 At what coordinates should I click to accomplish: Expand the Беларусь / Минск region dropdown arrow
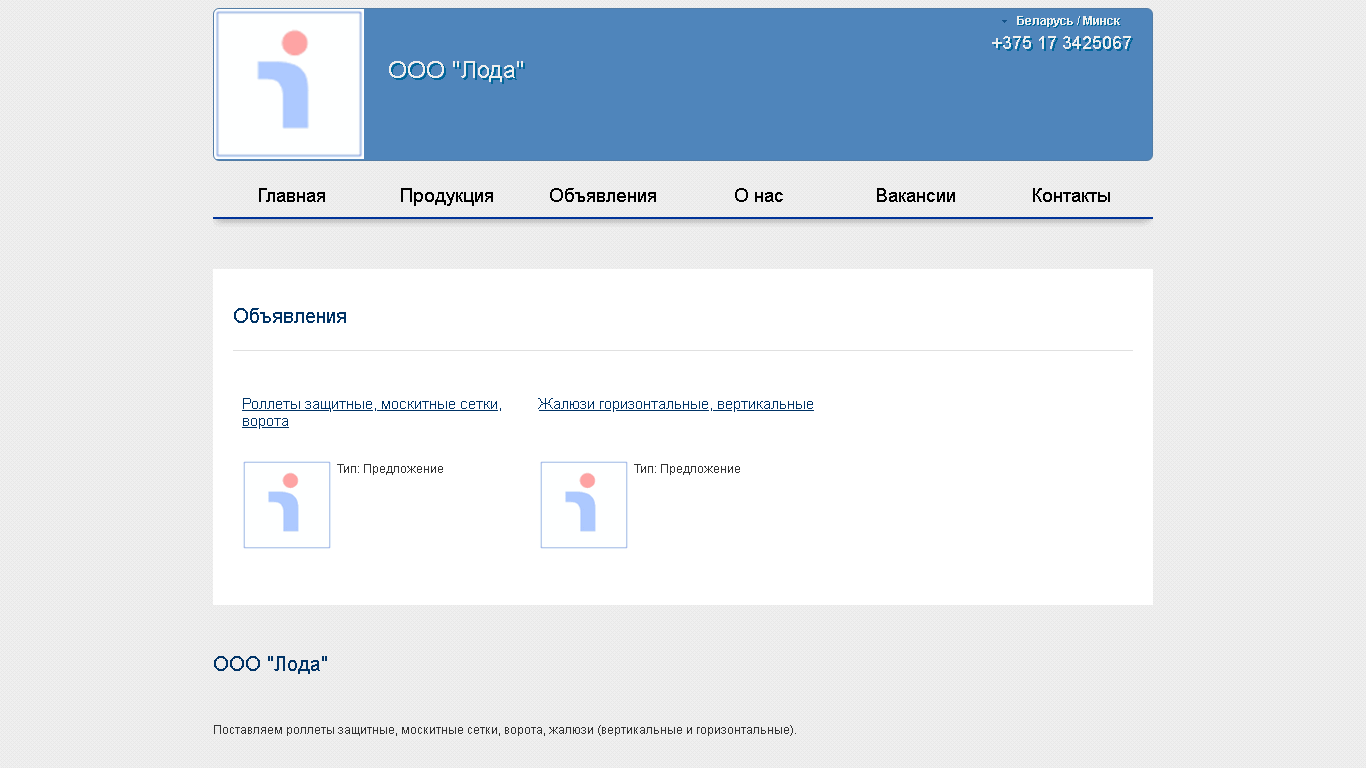[x=1005, y=21]
